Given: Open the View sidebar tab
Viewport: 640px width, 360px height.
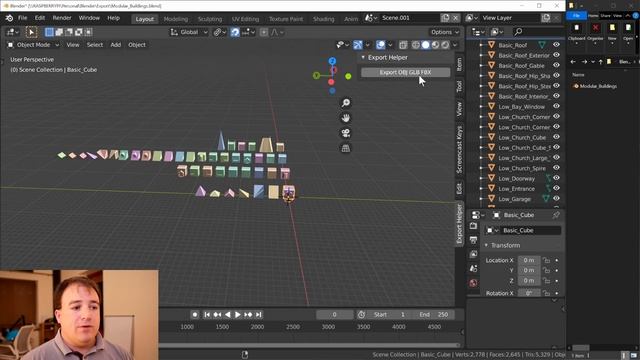Looking at the screenshot, I should 459,109.
